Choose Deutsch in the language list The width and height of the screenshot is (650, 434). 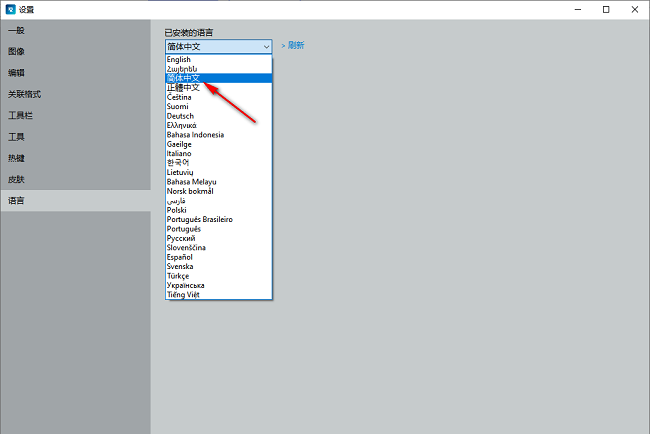218,116
